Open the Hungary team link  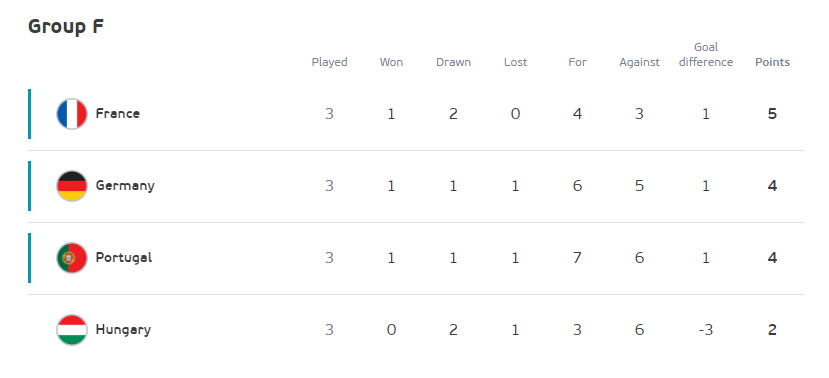tap(123, 329)
